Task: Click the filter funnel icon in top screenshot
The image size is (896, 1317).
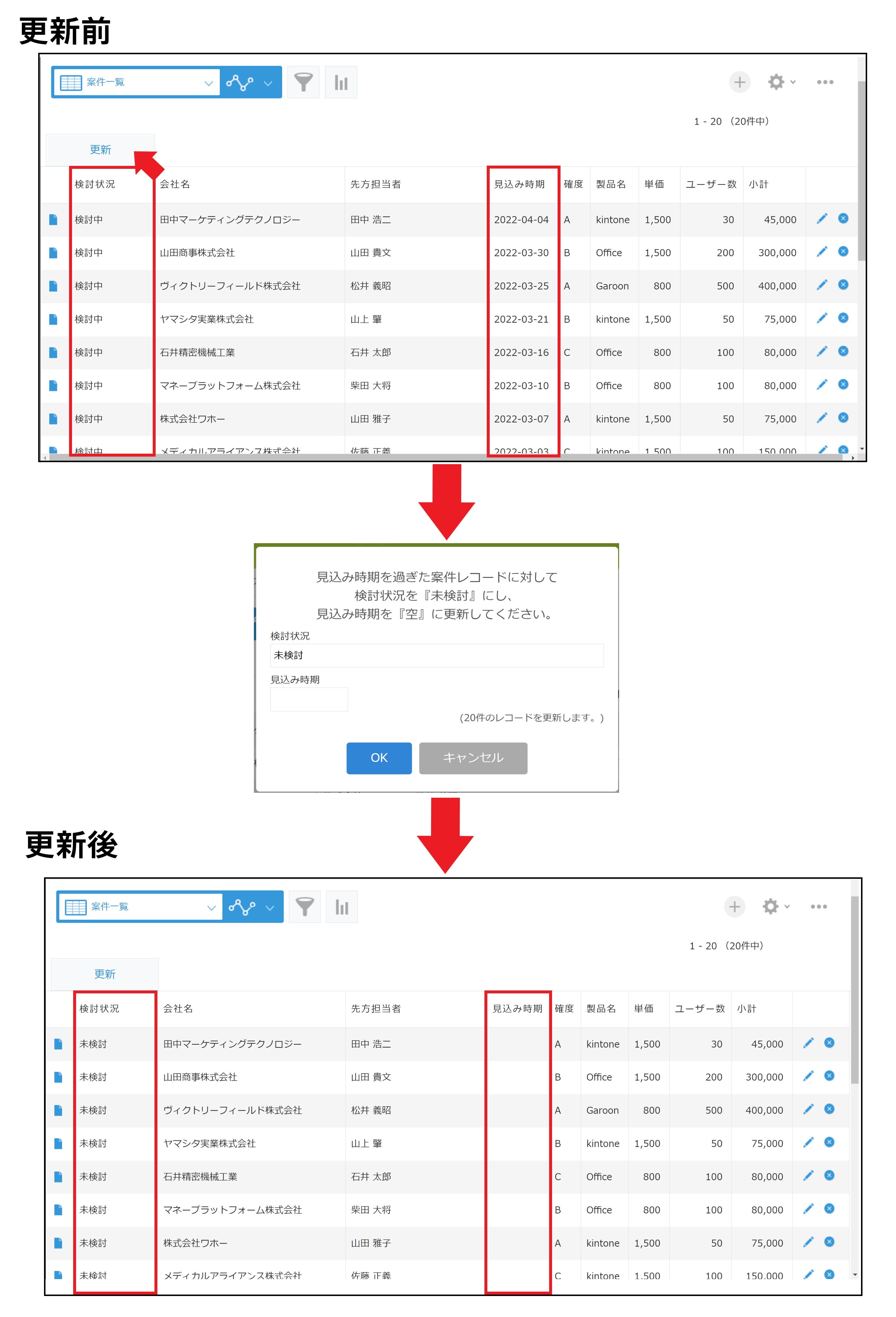Action: [303, 82]
